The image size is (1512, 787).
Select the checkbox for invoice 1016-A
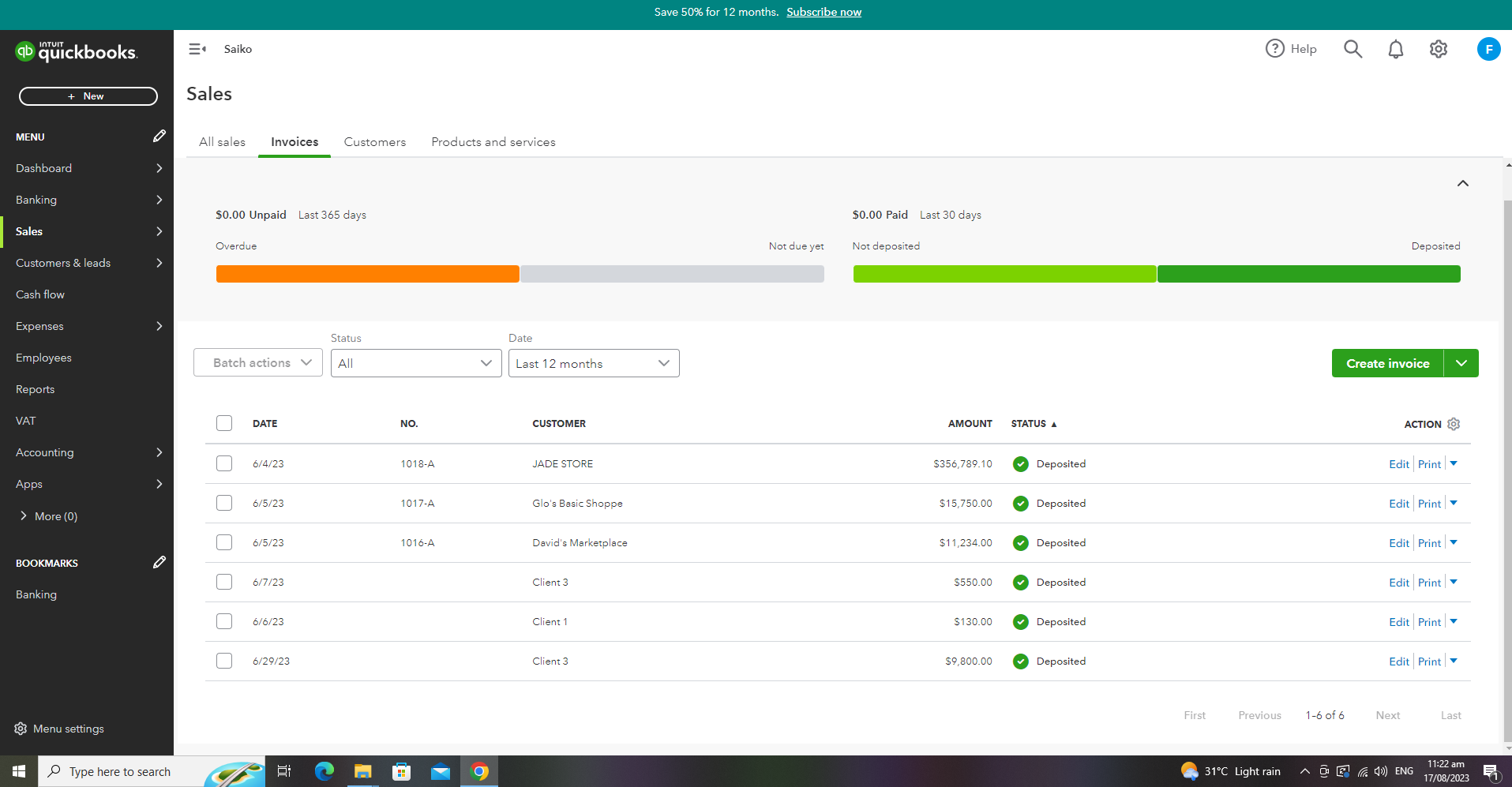224,542
